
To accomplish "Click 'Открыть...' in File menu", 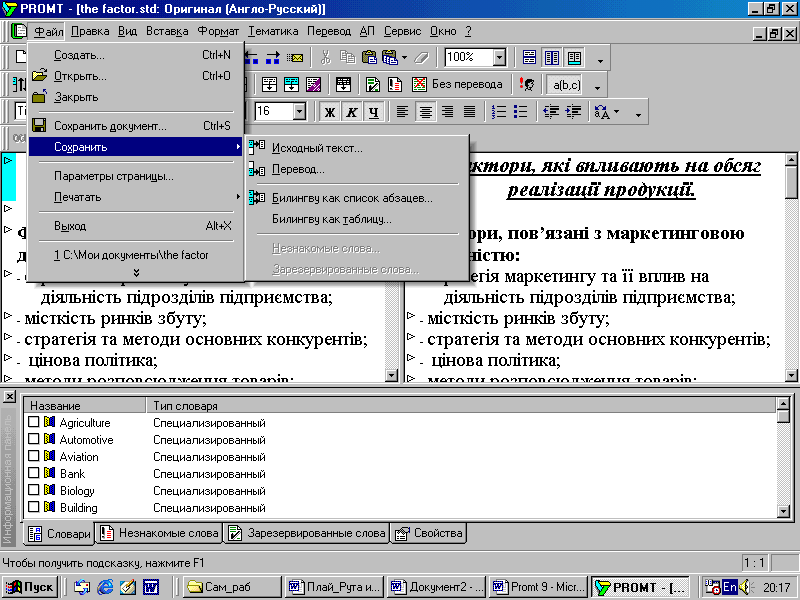I will (x=136, y=76).
